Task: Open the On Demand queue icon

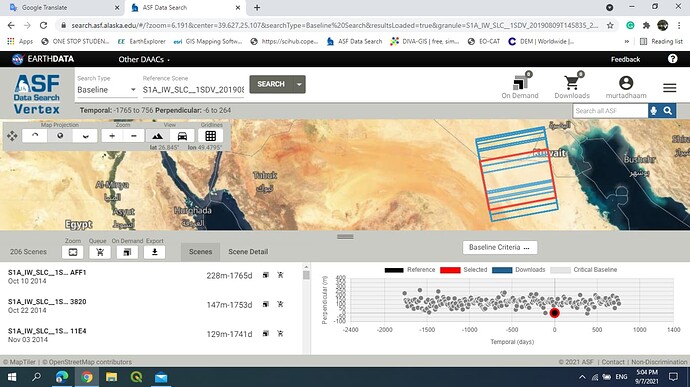Action: coord(520,84)
